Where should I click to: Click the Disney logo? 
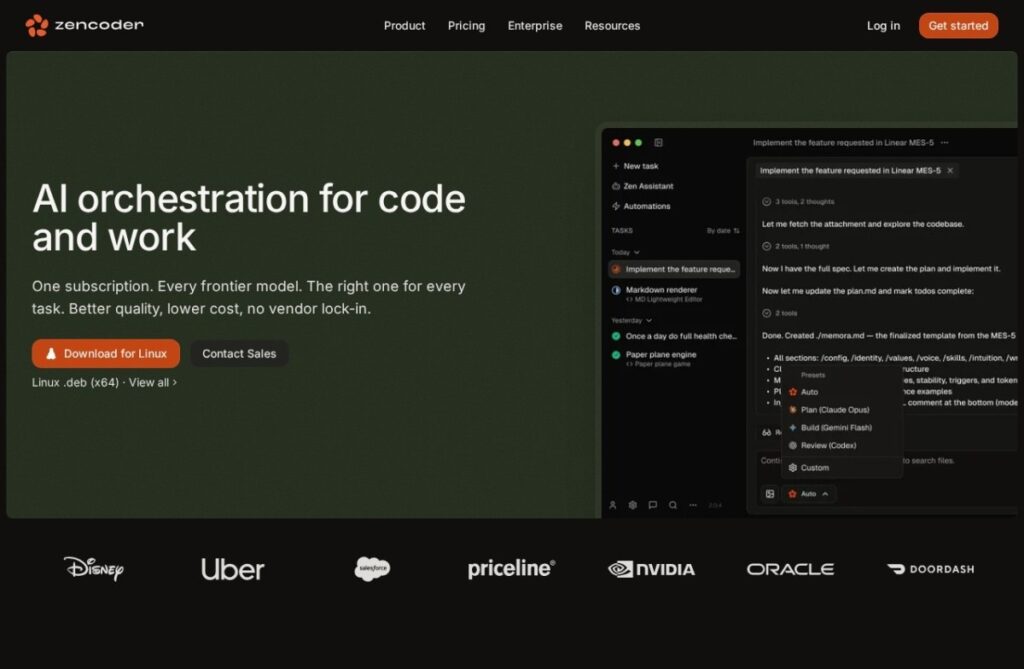93,568
